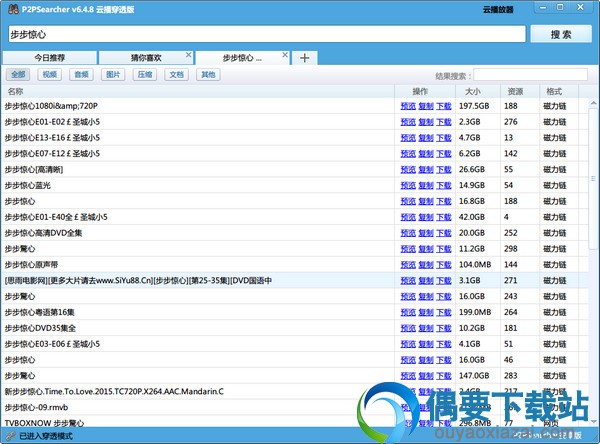Image resolution: width=600 pixels, height=444 pixels.
Task: Select the row 步步惊心粤语第16集
Action: click(x=295, y=312)
